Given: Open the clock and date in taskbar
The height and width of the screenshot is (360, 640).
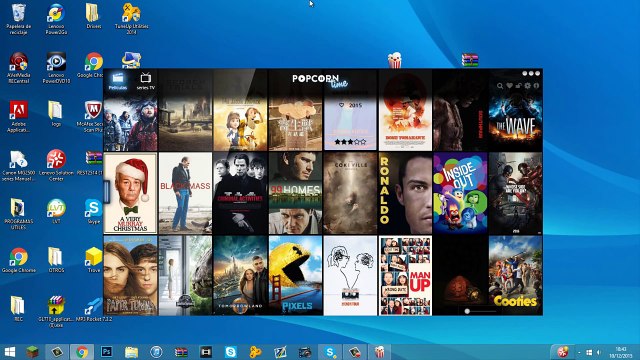Looking at the screenshot, I should (621, 352).
